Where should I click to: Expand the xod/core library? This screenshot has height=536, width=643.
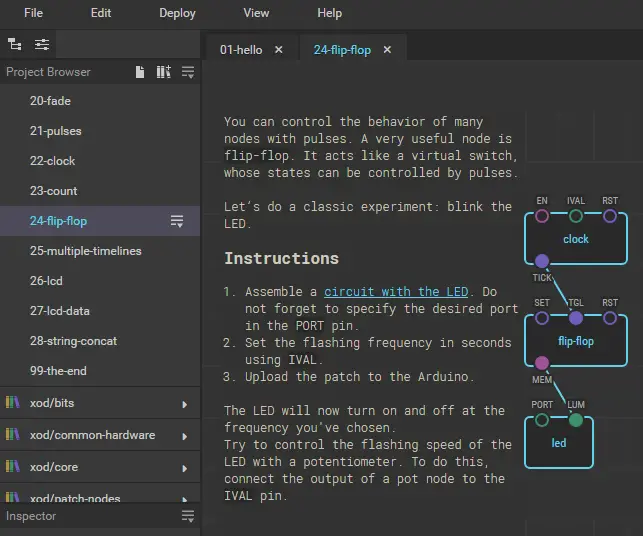point(185,468)
